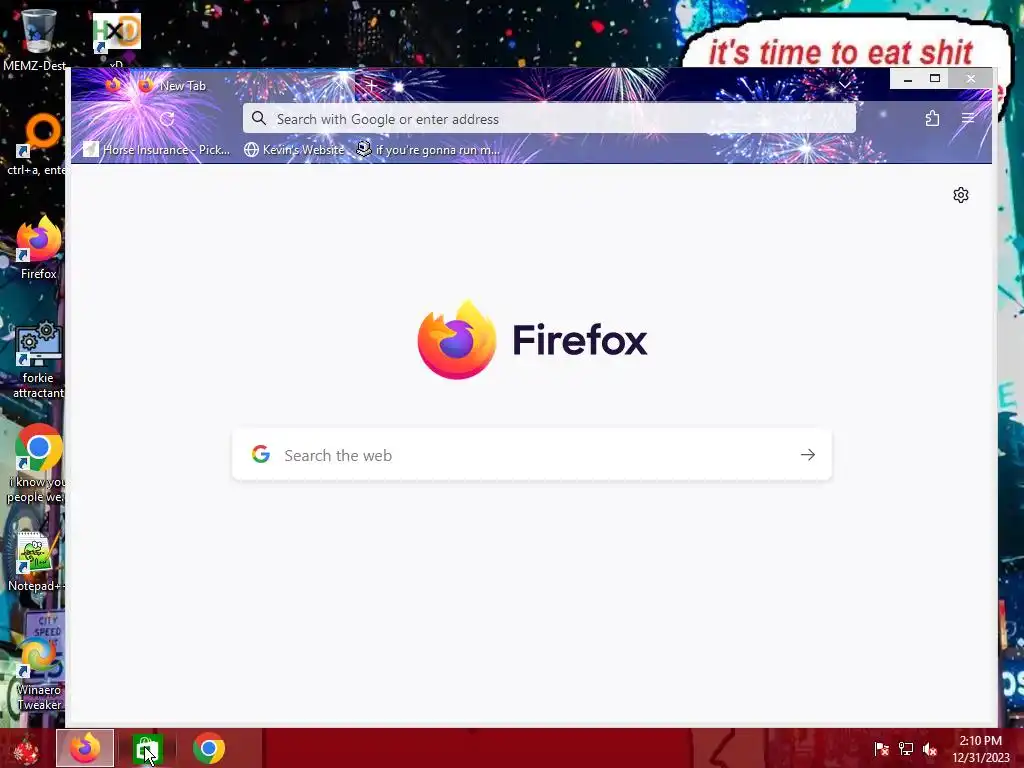Maximize the Firefox window

click(x=935, y=78)
